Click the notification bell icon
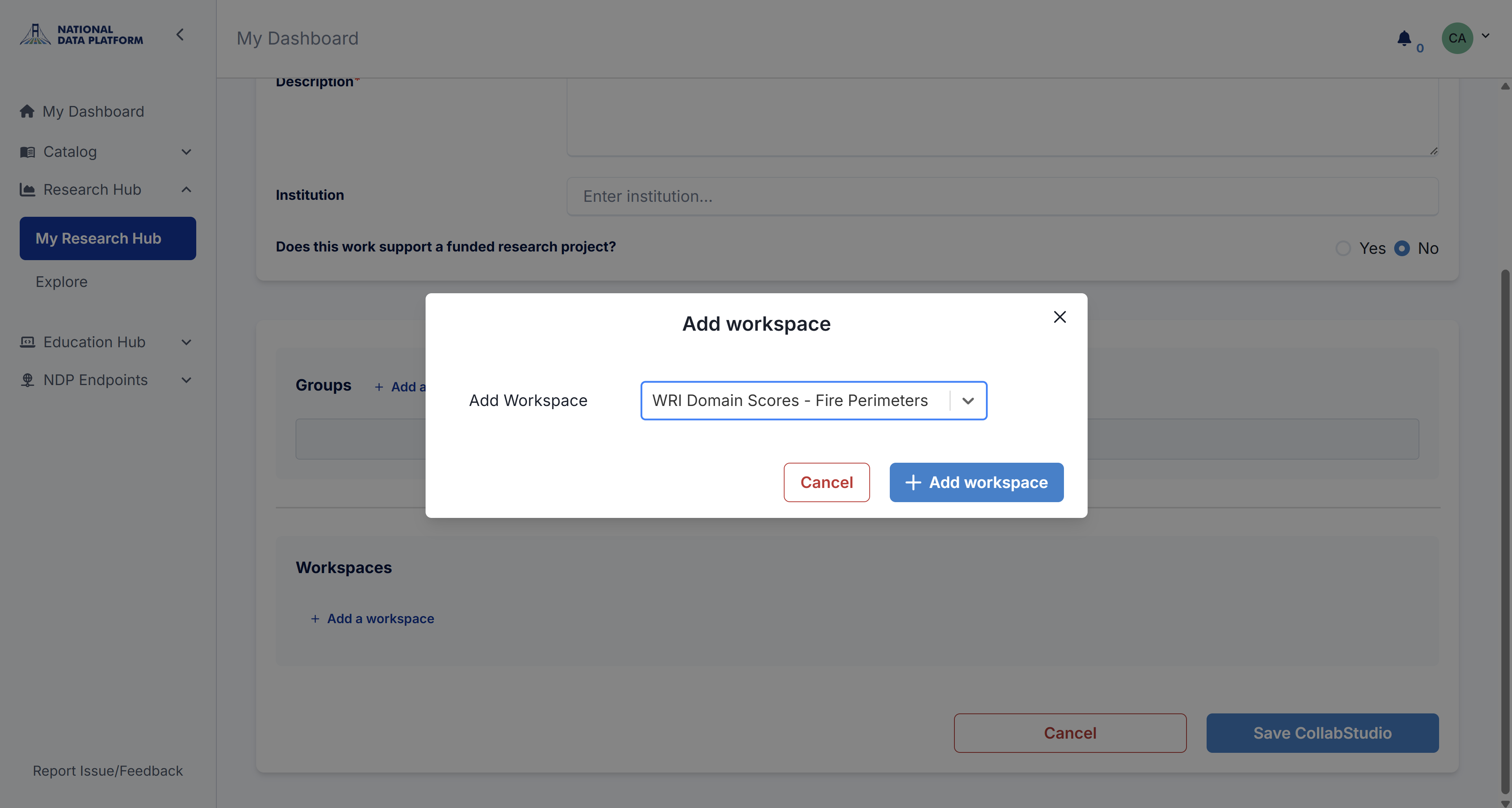Image resolution: width=1512 pixels, height=808 pixels. pos(1404,39)
